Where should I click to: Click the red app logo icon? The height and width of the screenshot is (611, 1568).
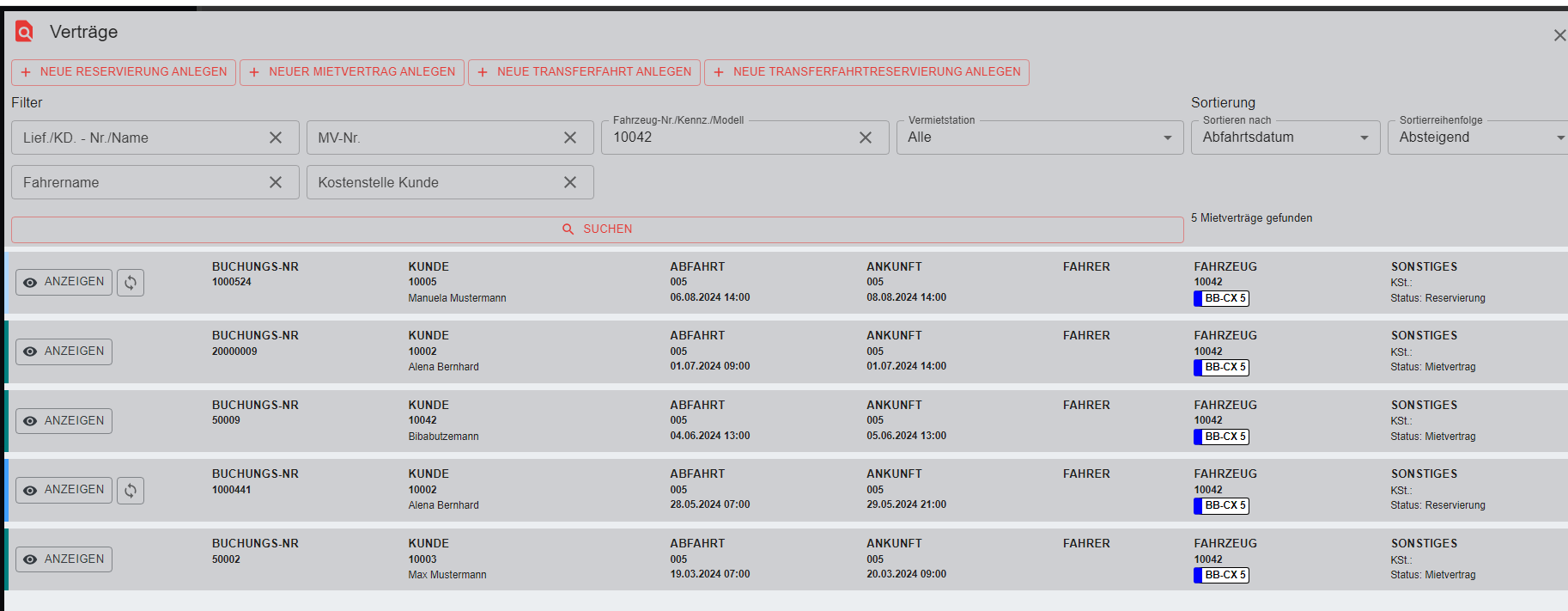click(x=25, y=32)
